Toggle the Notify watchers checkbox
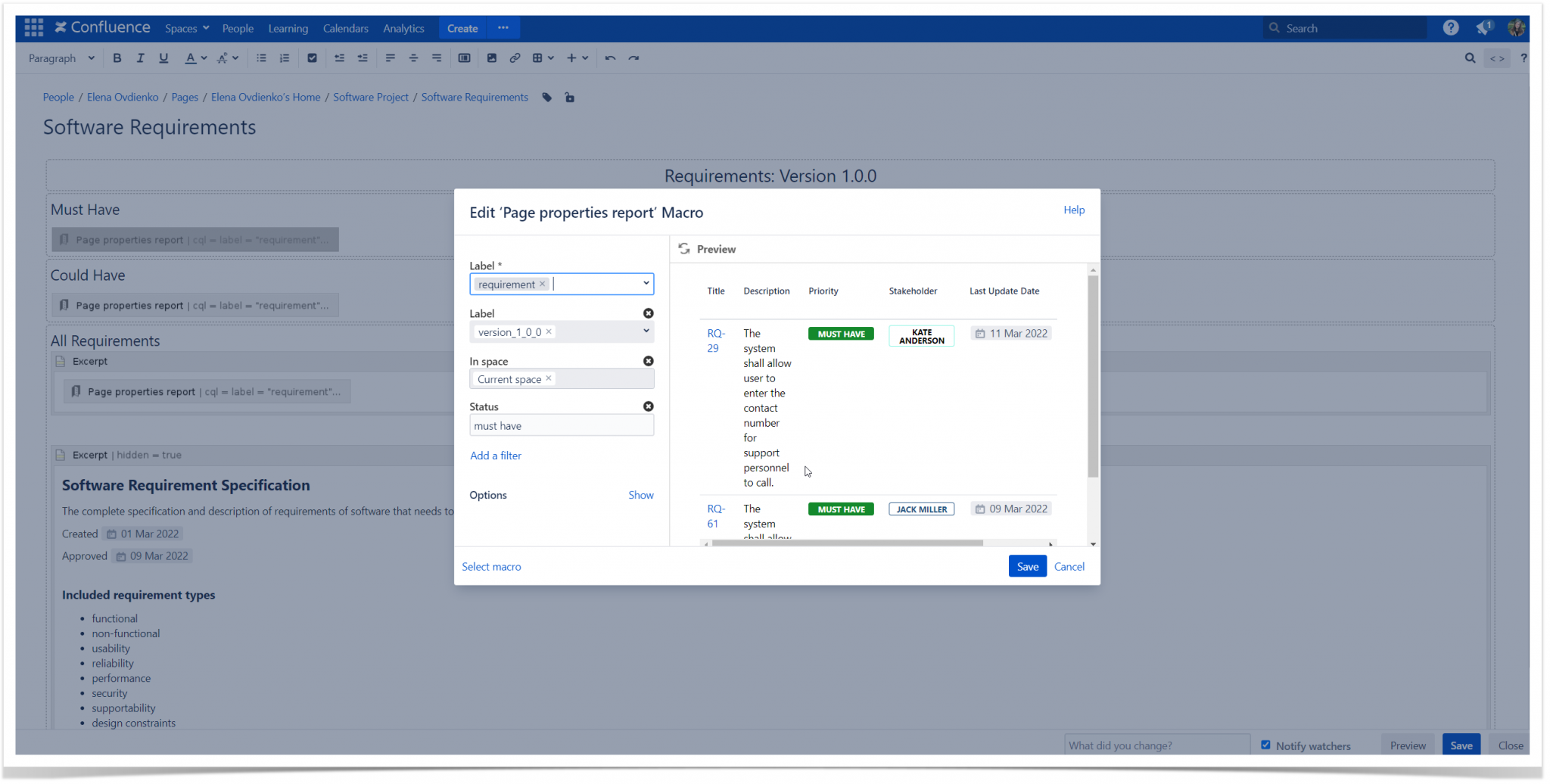The image size is (1550, 784). (1266, 745)
